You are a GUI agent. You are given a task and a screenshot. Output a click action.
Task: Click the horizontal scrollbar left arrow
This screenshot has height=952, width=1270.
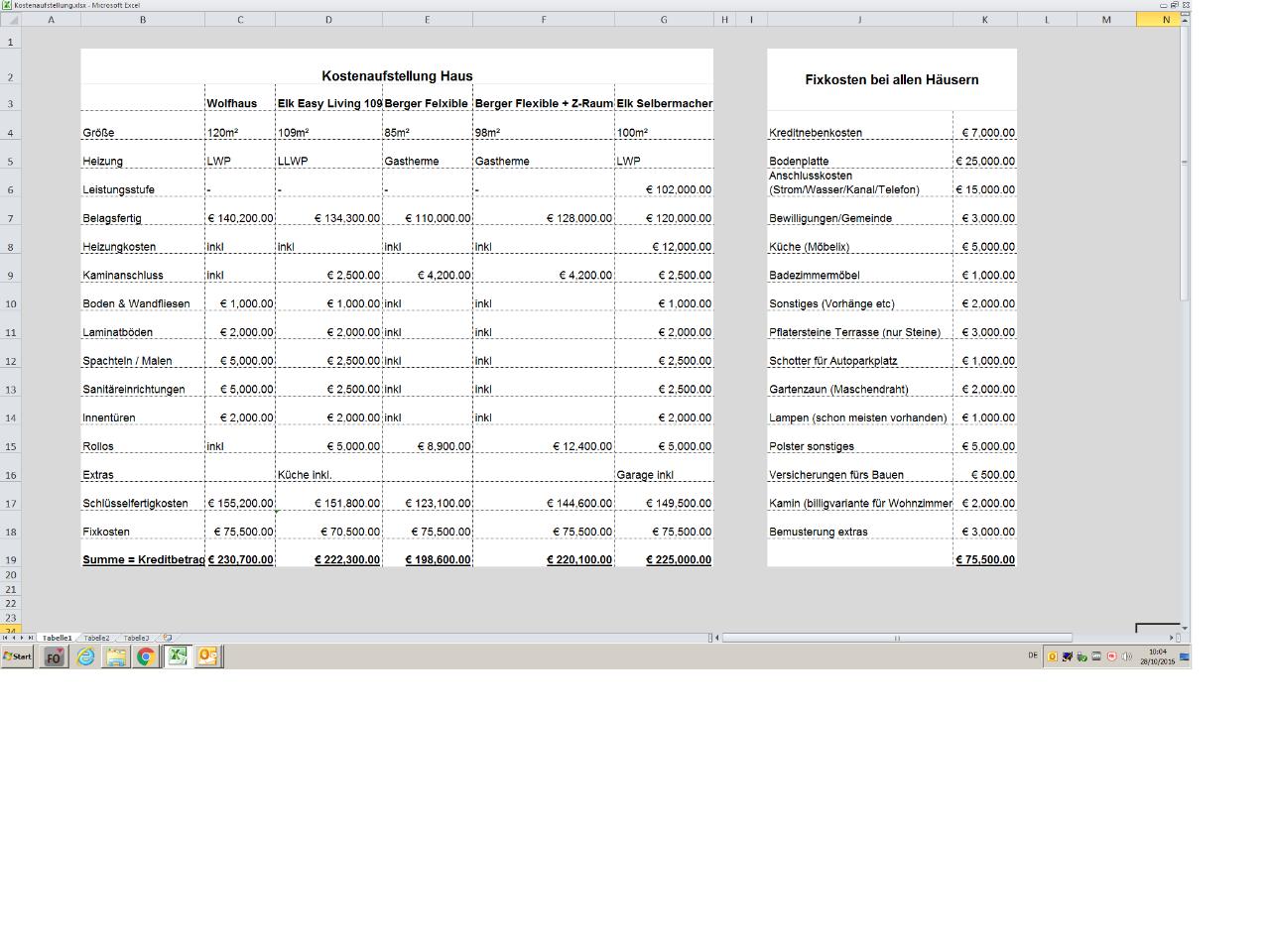pos(717,638)
